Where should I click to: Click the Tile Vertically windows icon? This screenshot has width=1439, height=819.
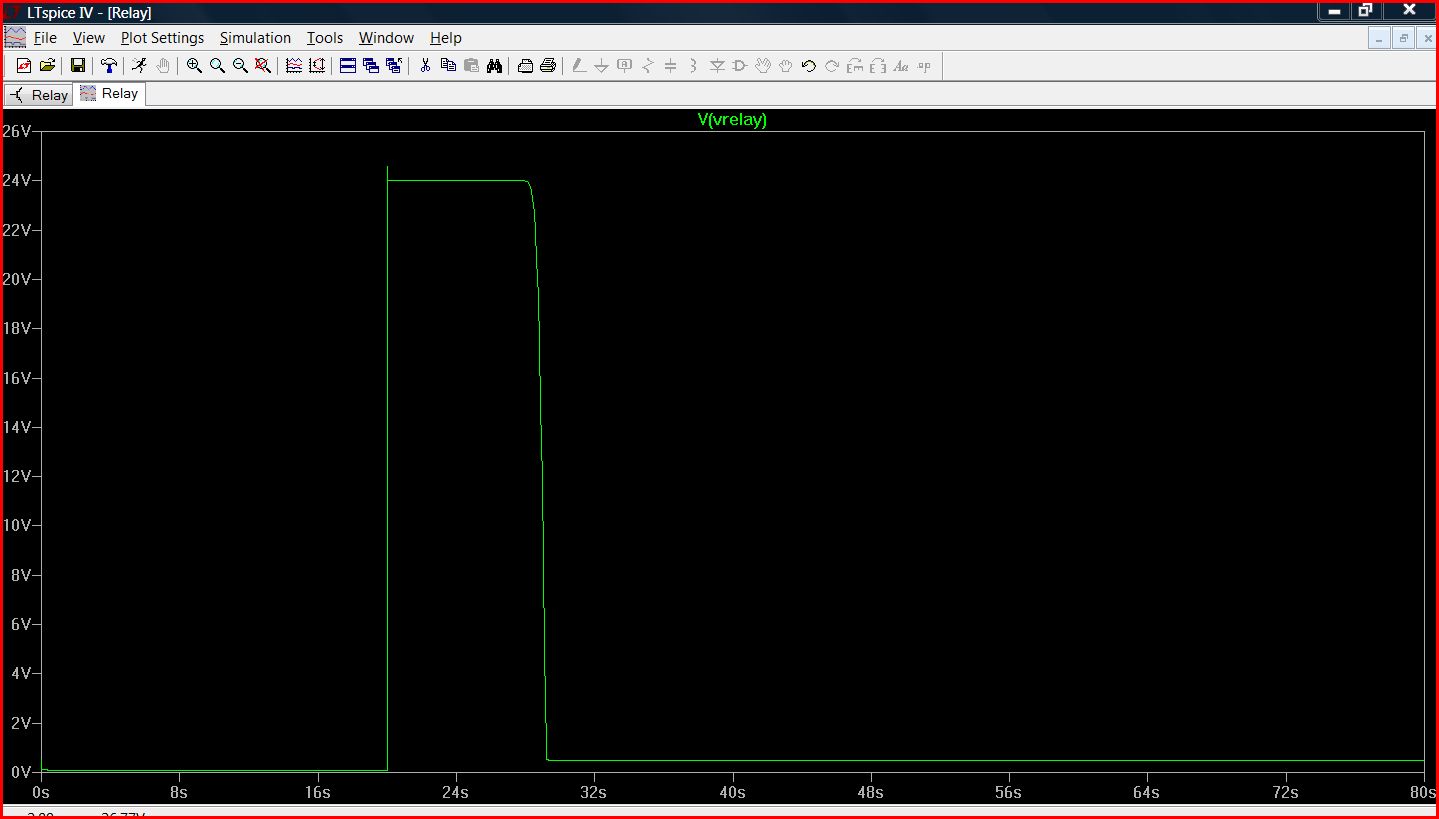pos(371,66)
